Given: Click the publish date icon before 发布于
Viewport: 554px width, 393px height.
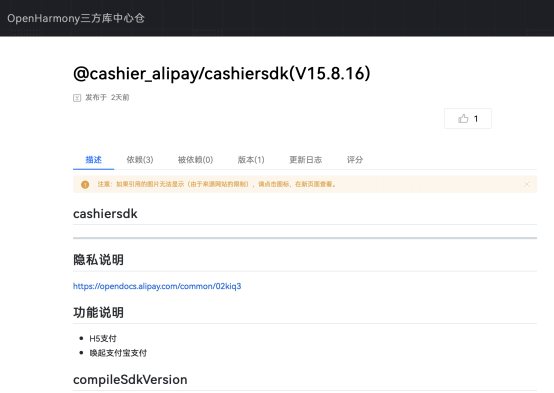Looking at the screenshot, I should coord(77,98).
